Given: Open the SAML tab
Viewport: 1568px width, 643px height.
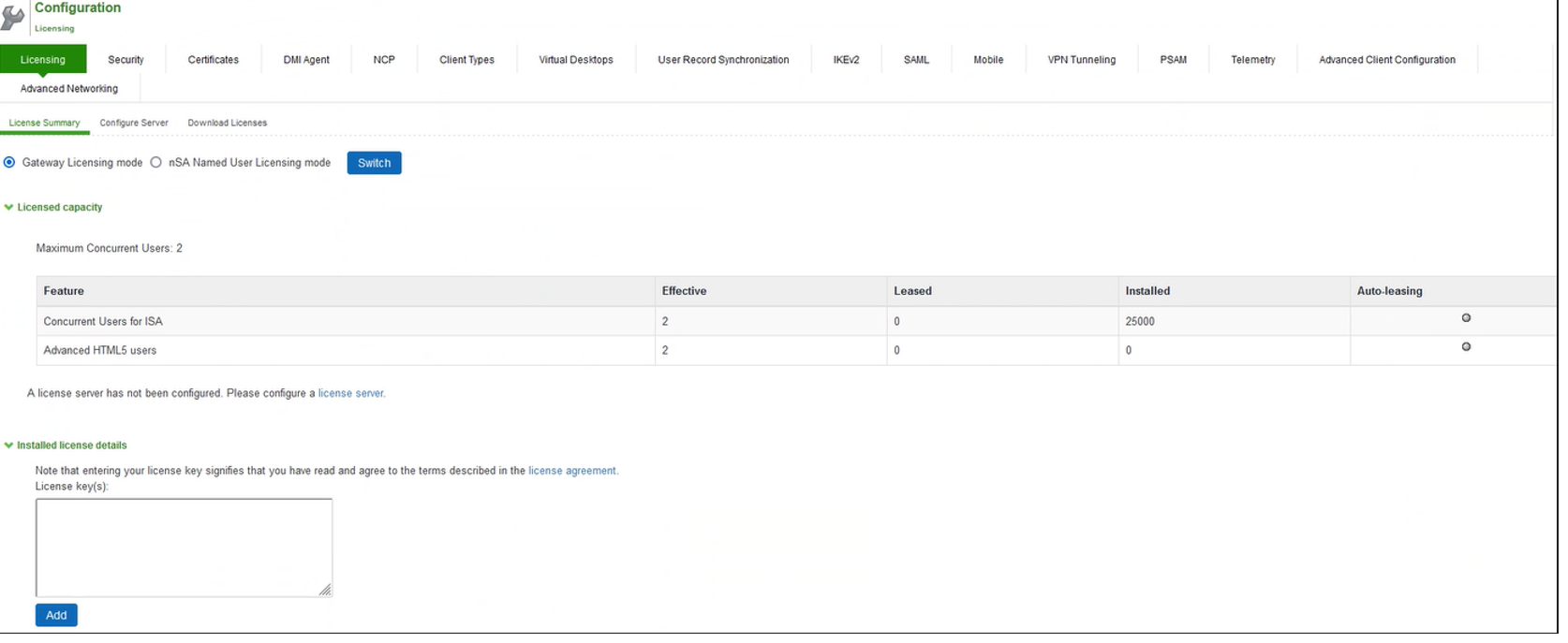Looking at the screenshot, I should pos(916,60).
